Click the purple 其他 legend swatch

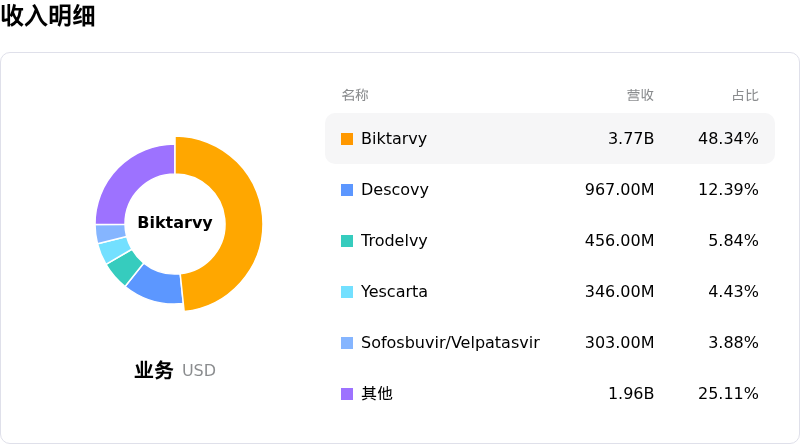[347, 394]
